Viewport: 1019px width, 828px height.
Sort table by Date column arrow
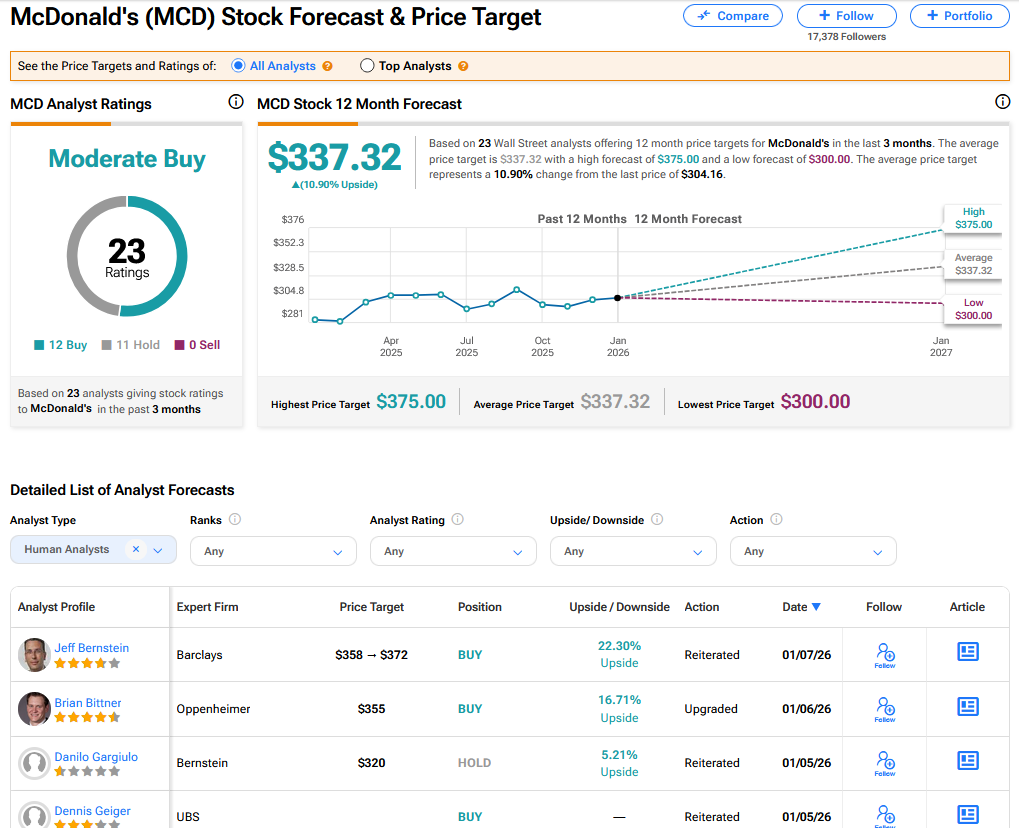[816, 607]
